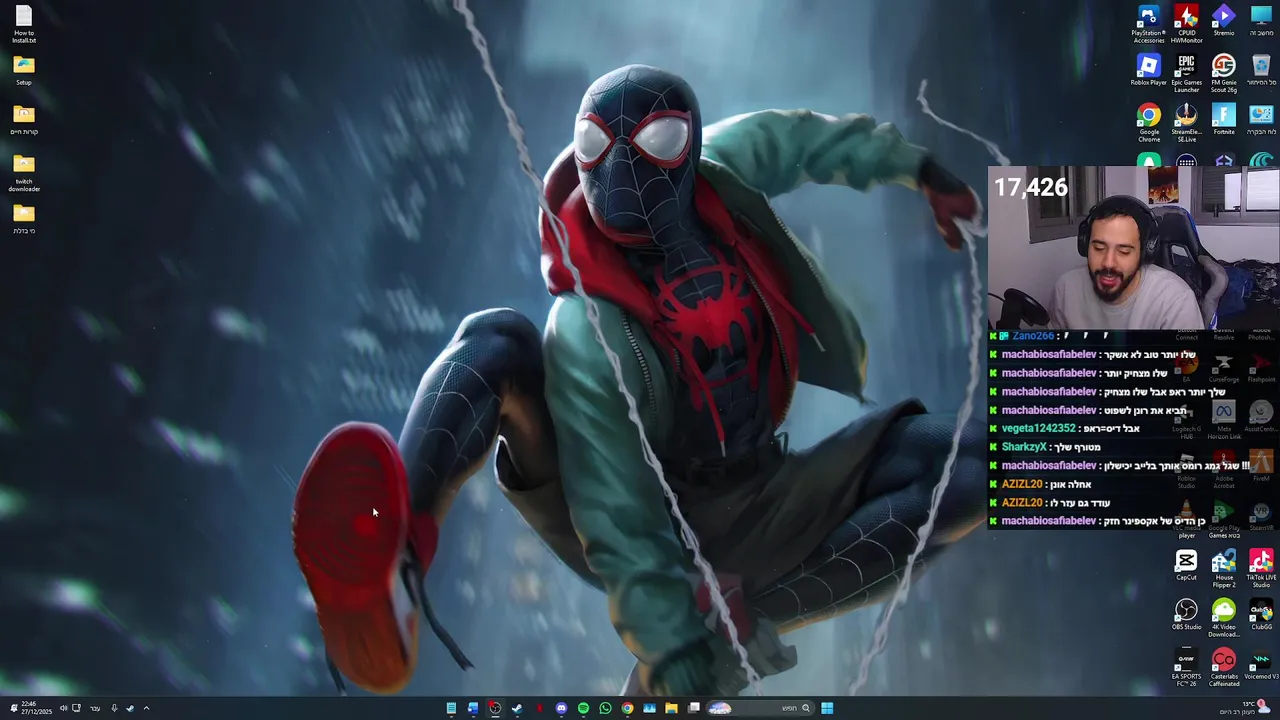Image resolution: width=1280 pixels, height=720 pixels.
Task: Open PlayStation Accessories desktop shortcut
Action: (1148, 24)
